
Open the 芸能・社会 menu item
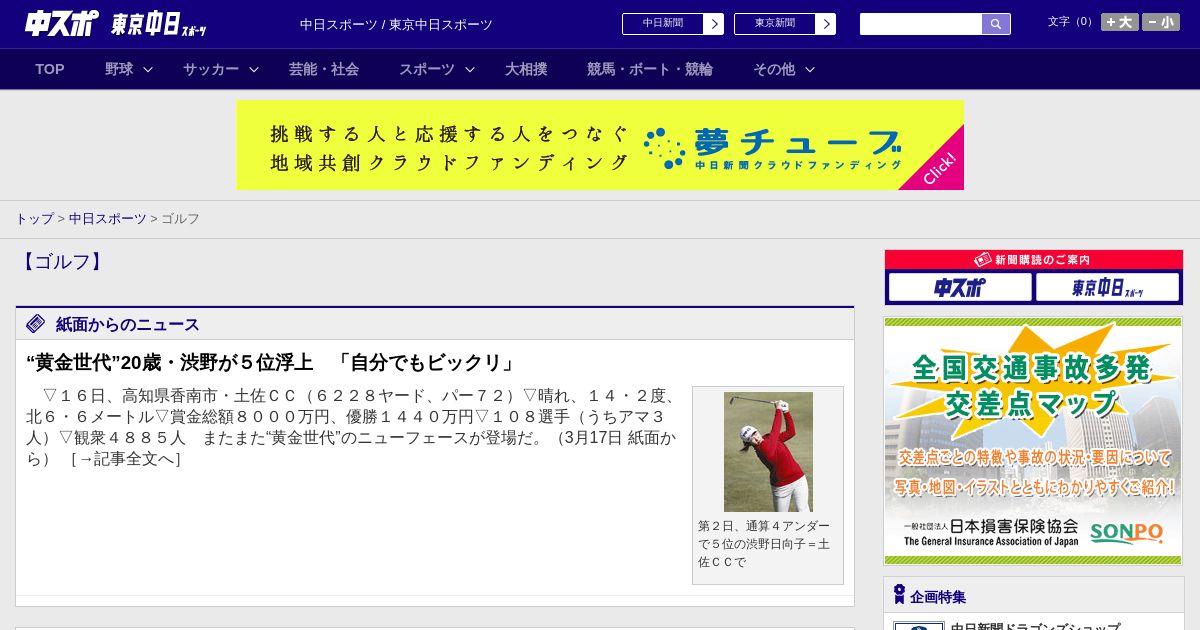(324, 69)
